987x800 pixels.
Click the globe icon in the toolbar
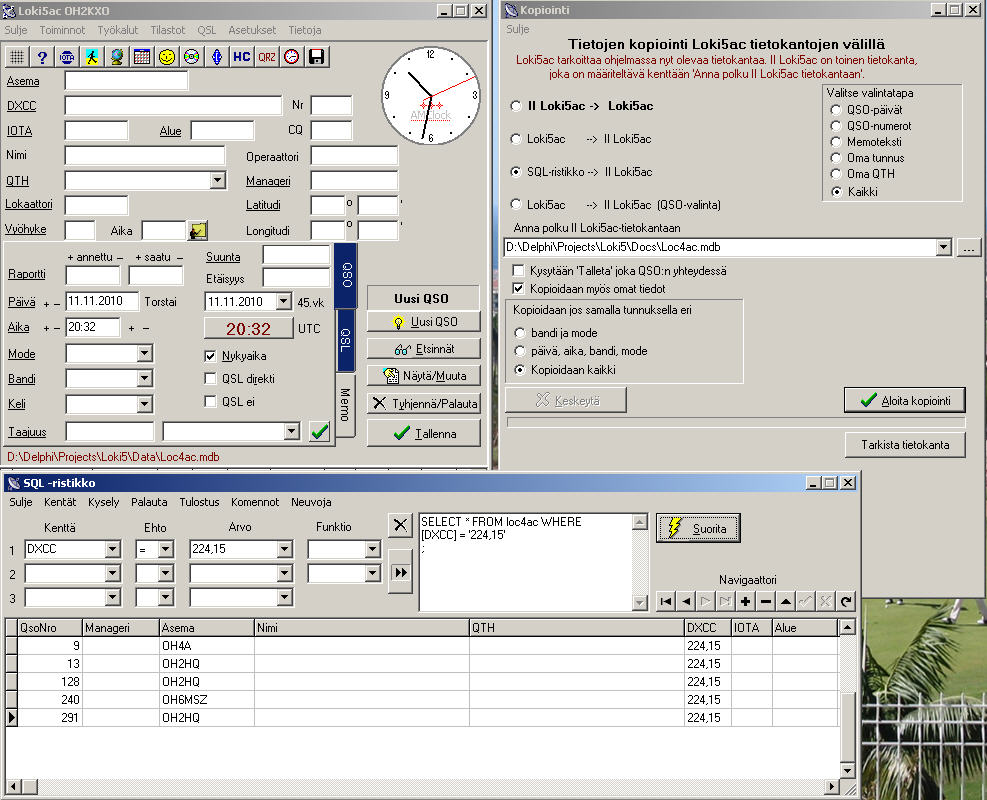point(117,57)
